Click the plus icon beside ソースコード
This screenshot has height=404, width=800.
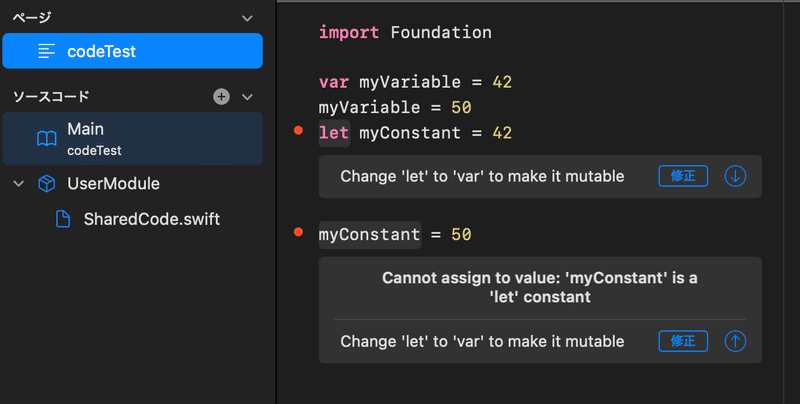[221, 97]
